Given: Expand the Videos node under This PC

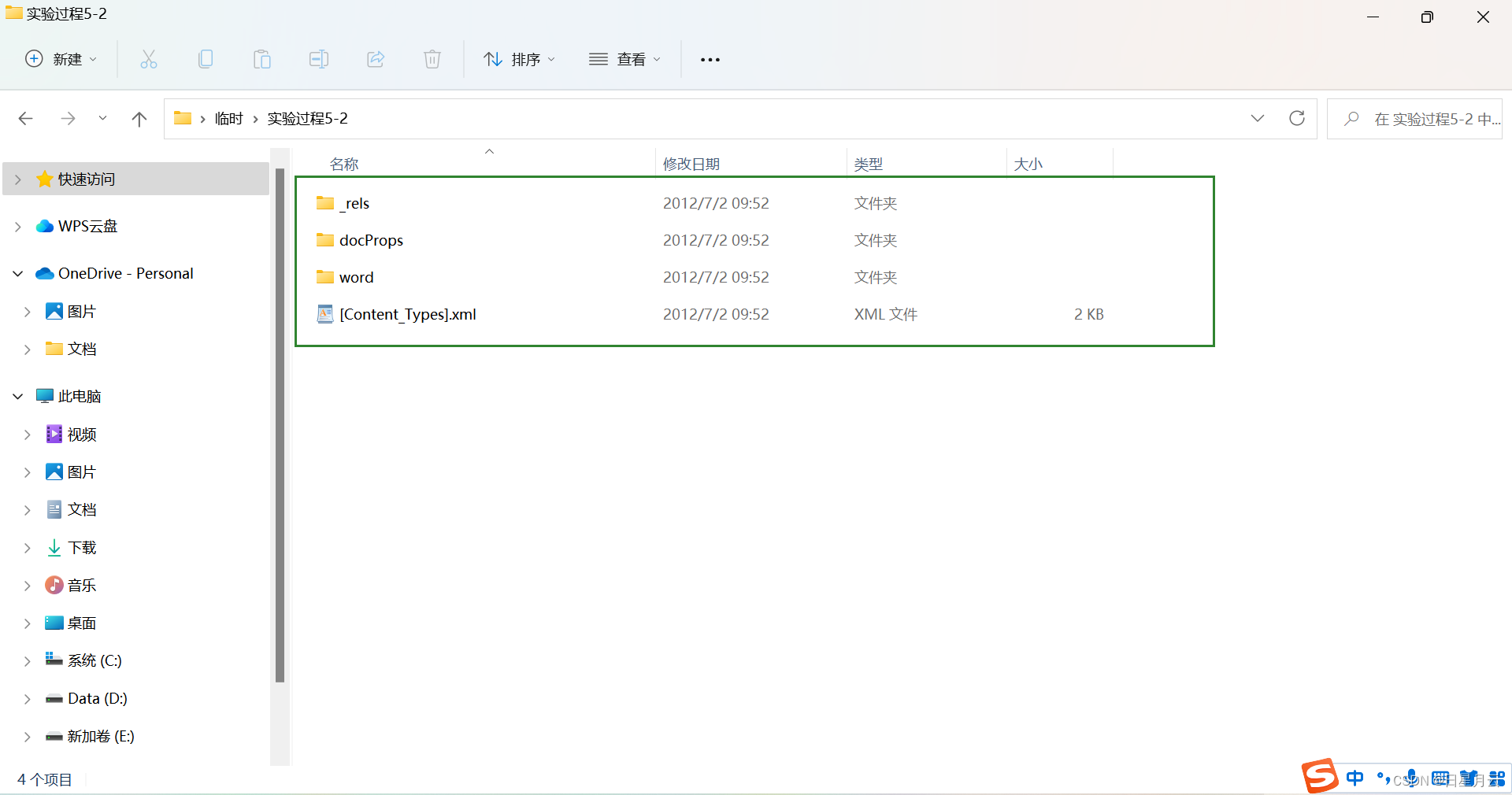Looking at the screenshot, I should [x=28, y=434].
